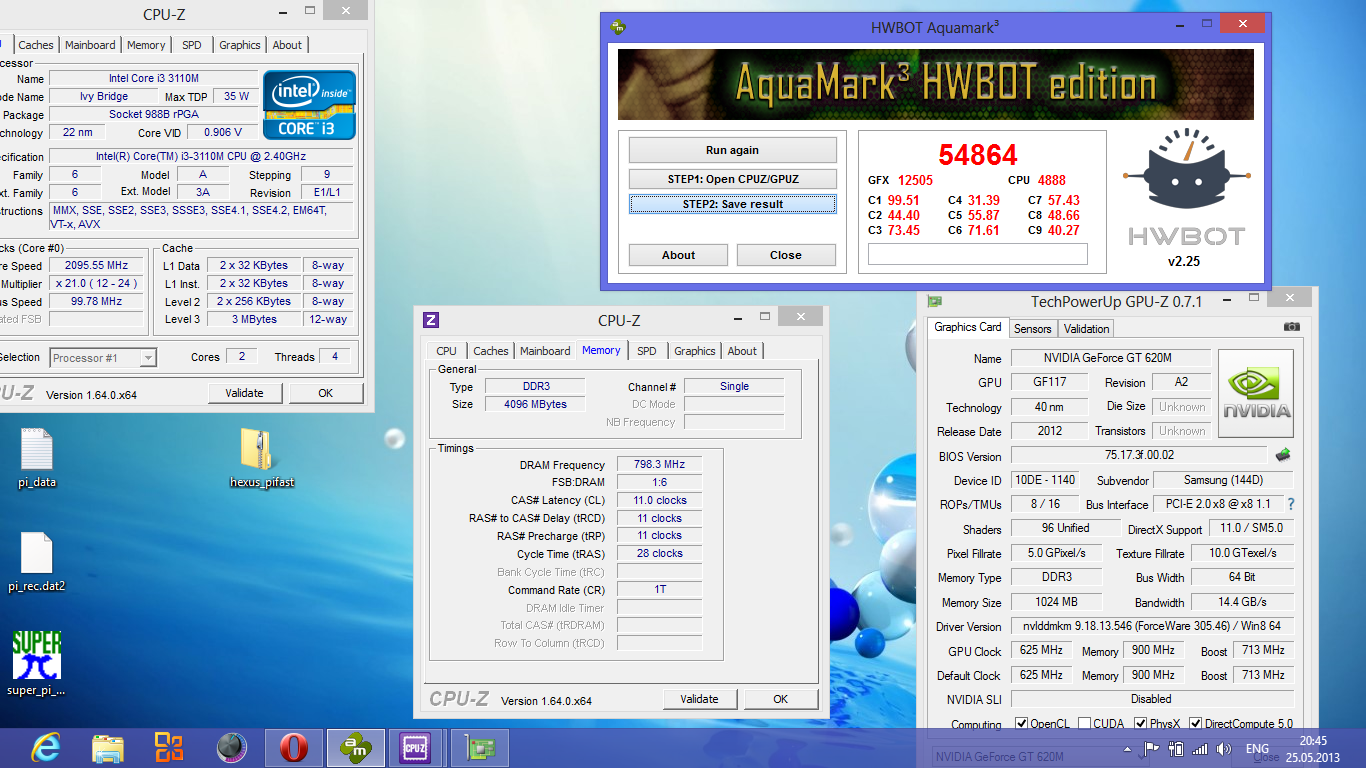Activate the Aquamark taskbar button

pos(355,747)
